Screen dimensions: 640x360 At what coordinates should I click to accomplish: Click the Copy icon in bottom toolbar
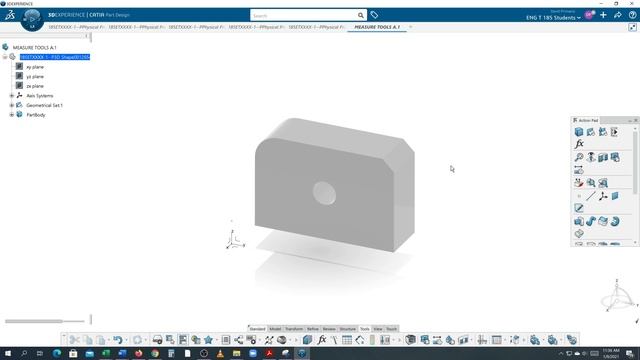point(88,340)
